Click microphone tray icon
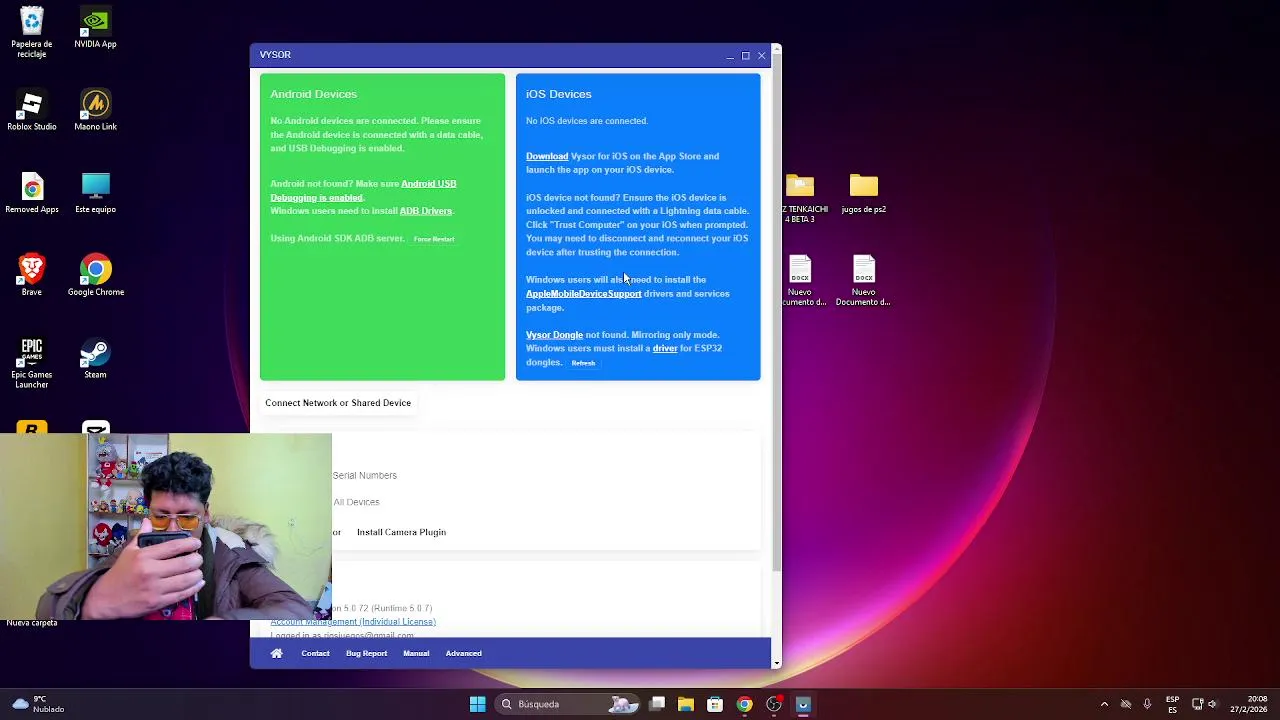 pos(1147,704)
